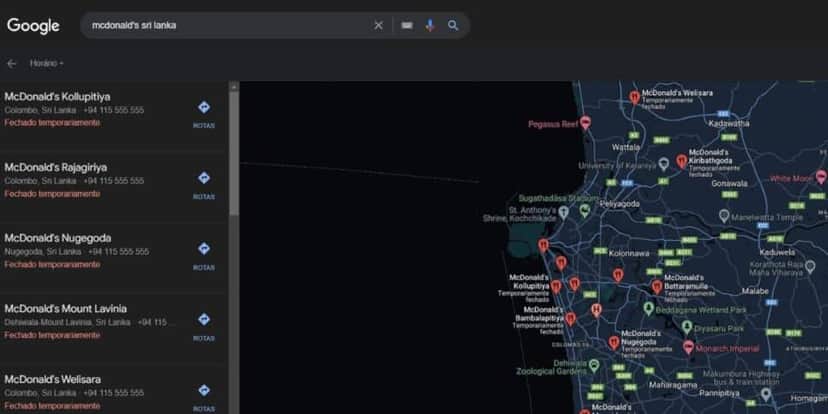
Task: Select the McDonald's Battaramulla map pin
Action: (657, 287)
